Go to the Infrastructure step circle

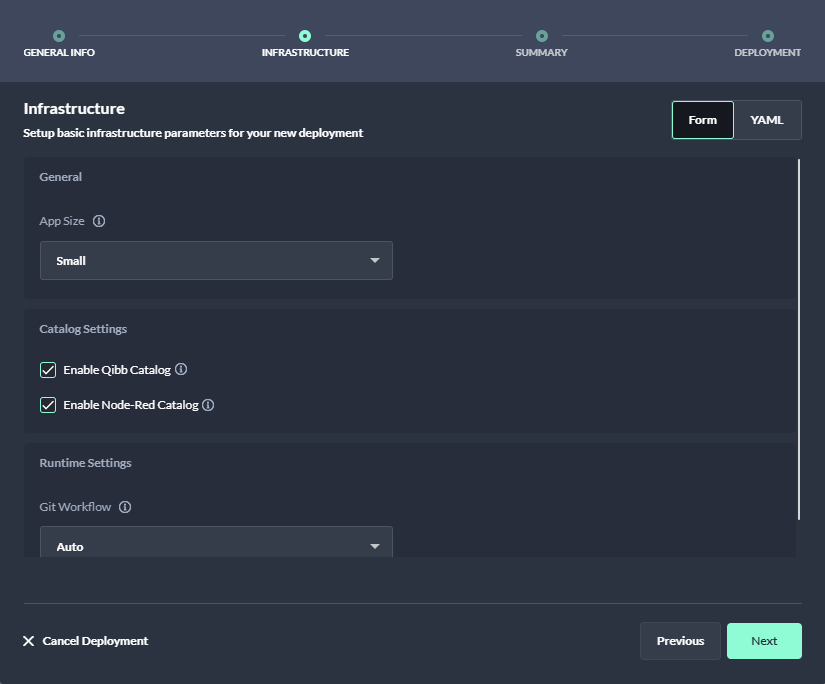point(305,36)
